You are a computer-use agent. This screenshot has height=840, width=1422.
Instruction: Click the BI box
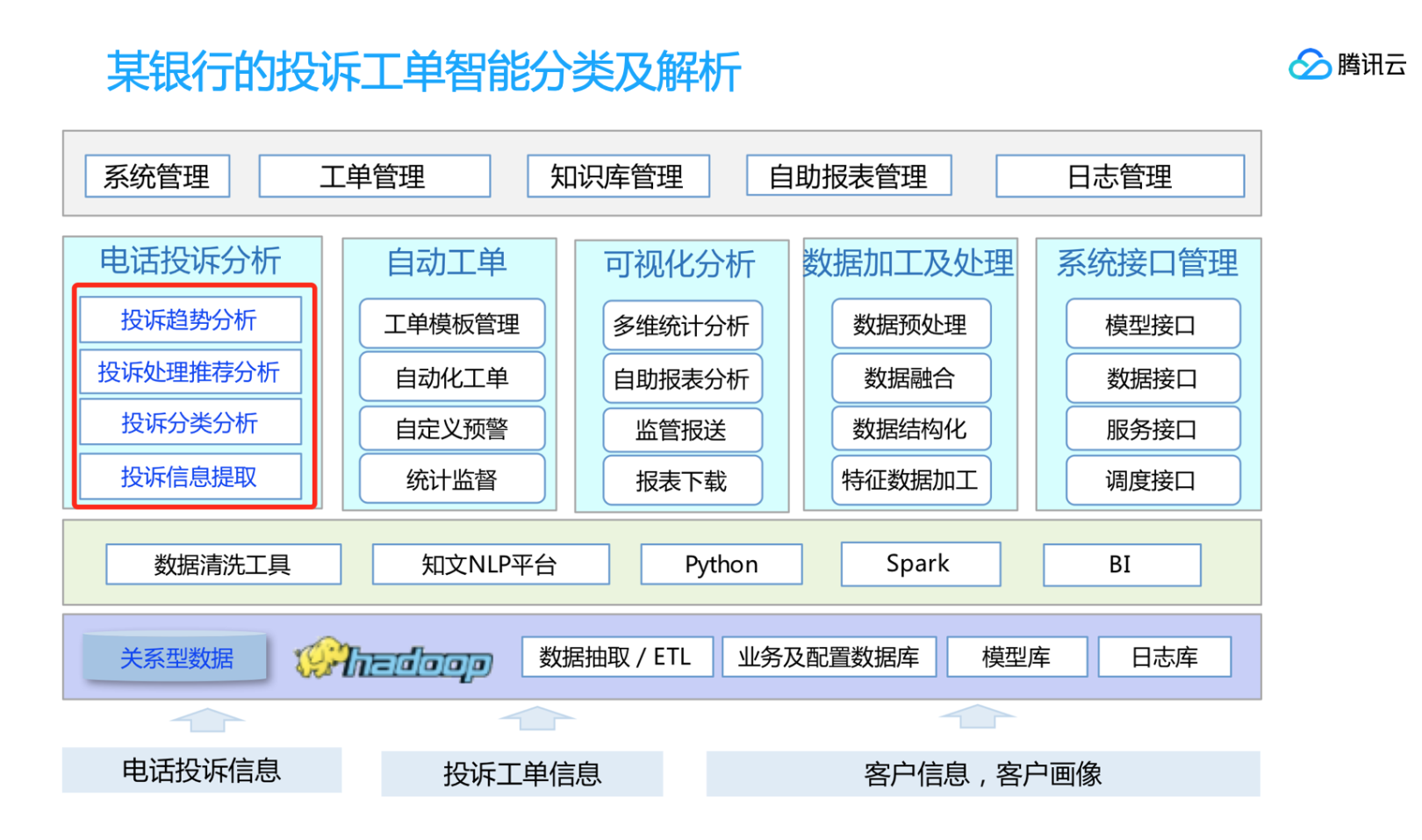[x=1122, y=564]
